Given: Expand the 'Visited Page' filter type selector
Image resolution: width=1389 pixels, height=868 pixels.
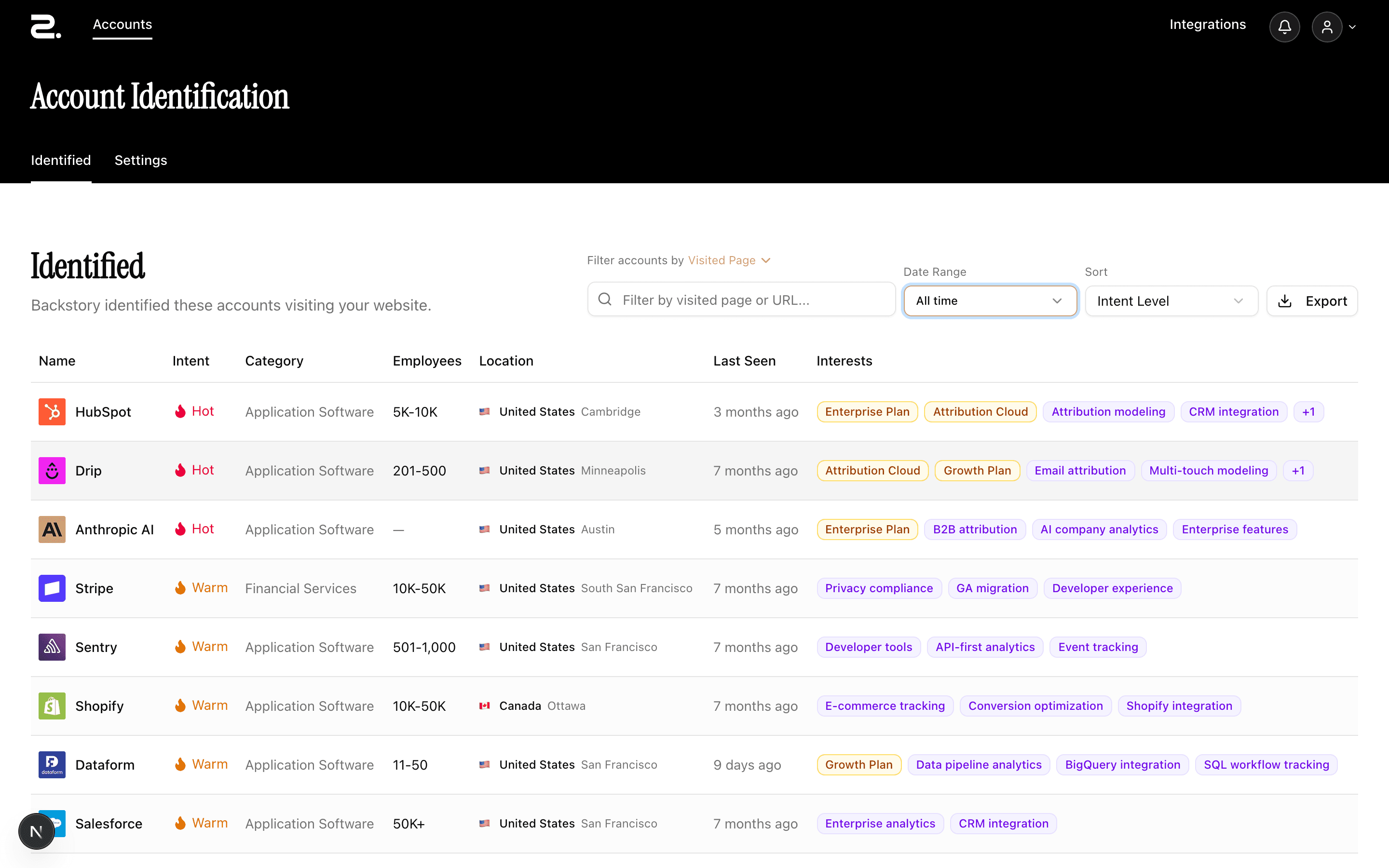Looking at the screenshot, I should 729,260.
